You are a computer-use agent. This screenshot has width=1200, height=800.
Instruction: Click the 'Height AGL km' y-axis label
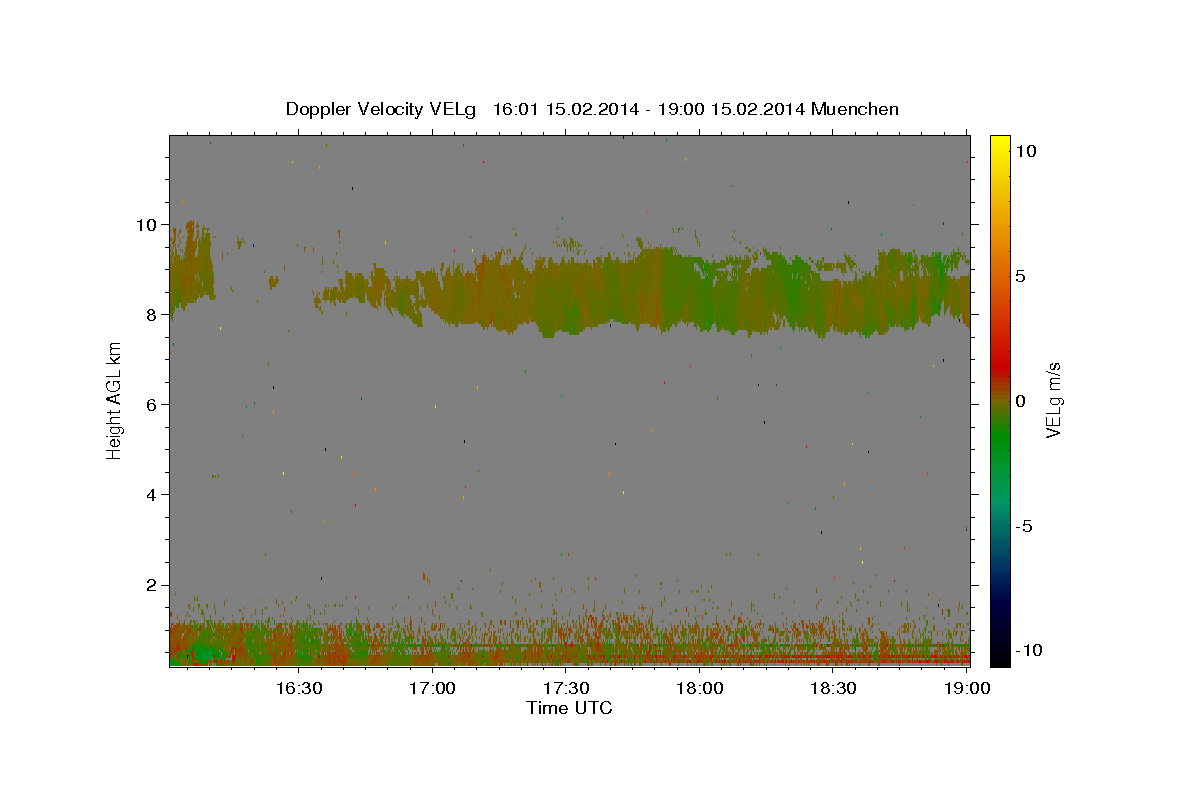pyautogui.click(x=115, y=400)
